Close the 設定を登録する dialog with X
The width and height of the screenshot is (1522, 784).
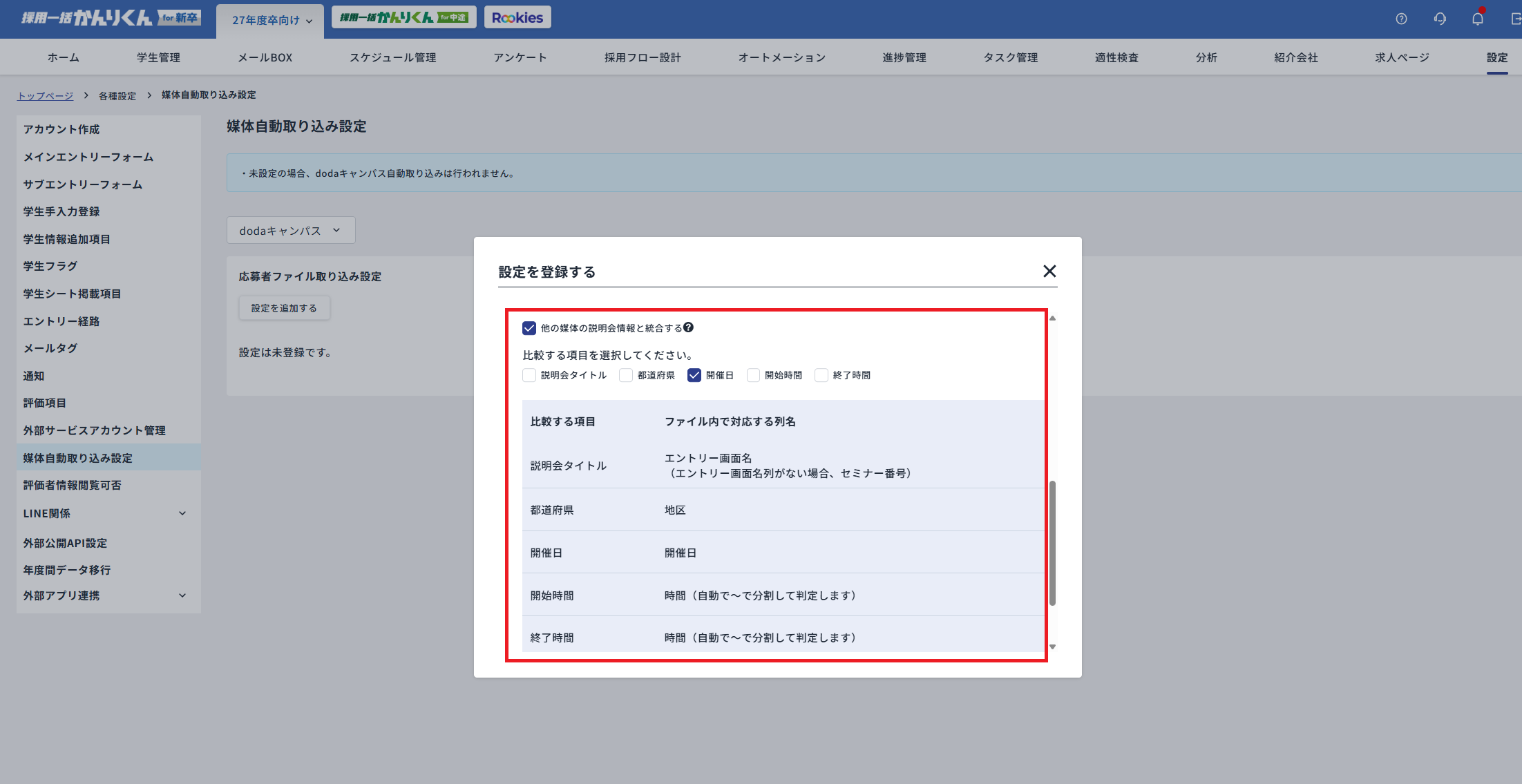[x=1049, y=271]
